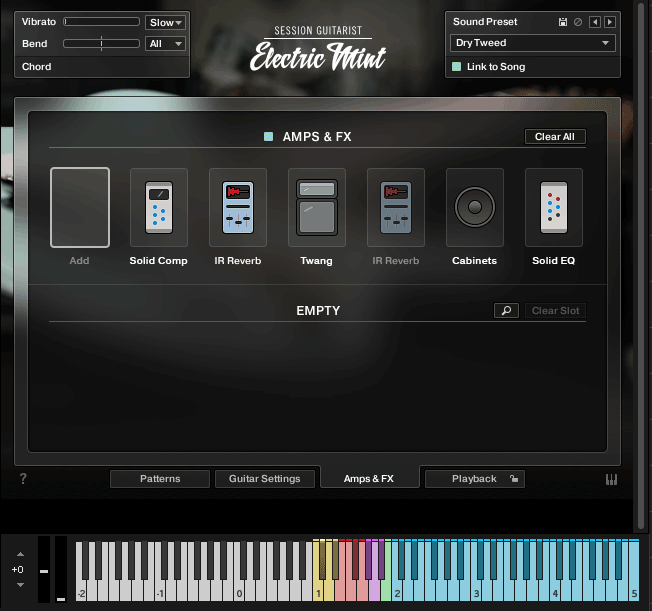Click the empty Add effect slot
The width and height of the screenshot is (652, 611).
point(80,207)
